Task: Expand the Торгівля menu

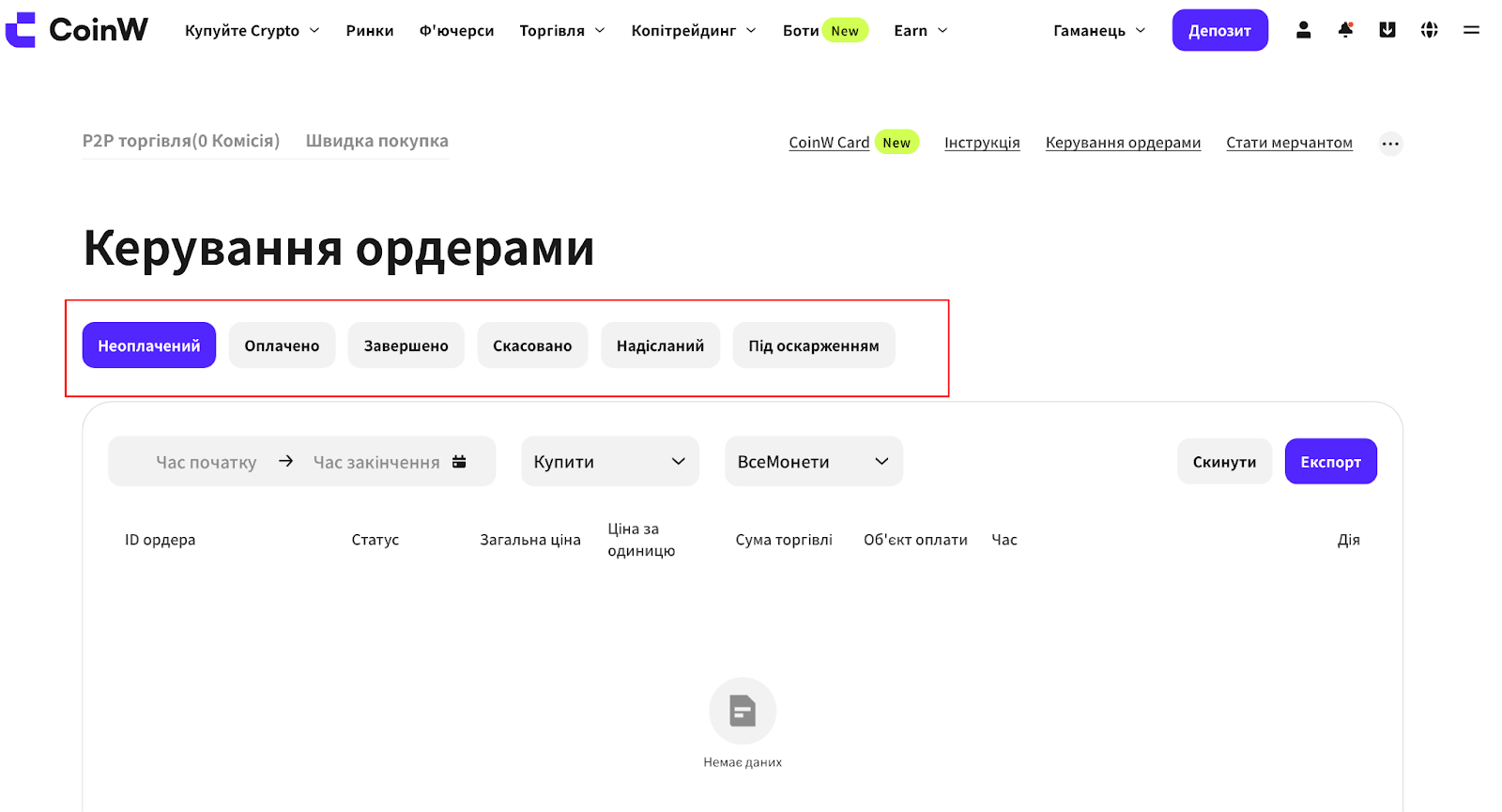Action: [561, 30]
